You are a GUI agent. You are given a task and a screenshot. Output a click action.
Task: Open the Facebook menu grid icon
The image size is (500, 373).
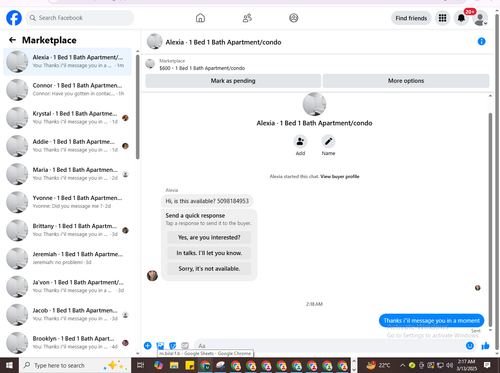[x=442, y=18]
